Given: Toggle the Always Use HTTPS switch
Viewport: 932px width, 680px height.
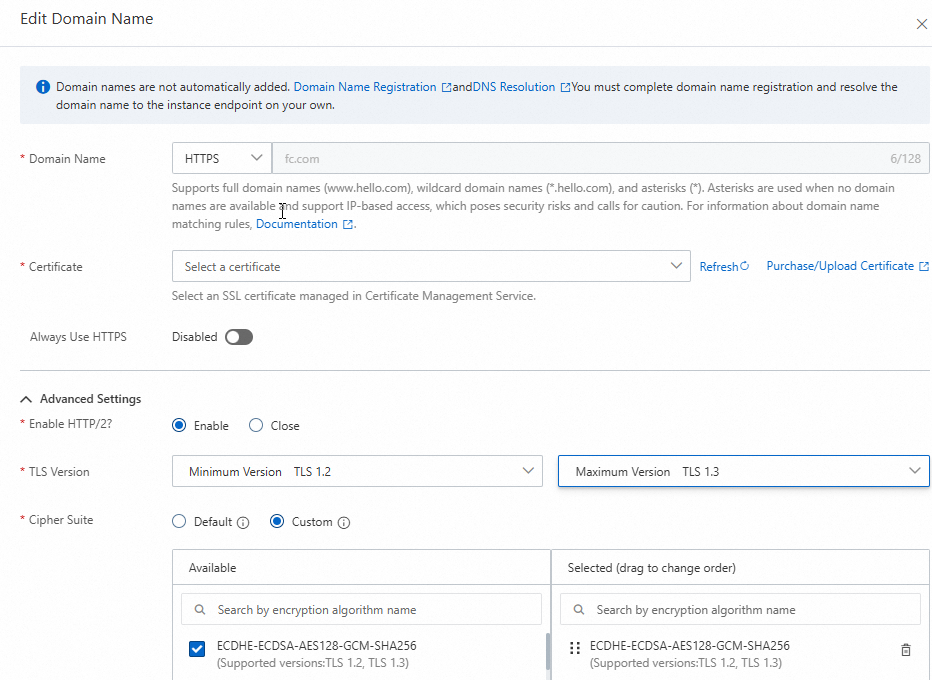Looking at the screenshot, I should coord(239,337).
